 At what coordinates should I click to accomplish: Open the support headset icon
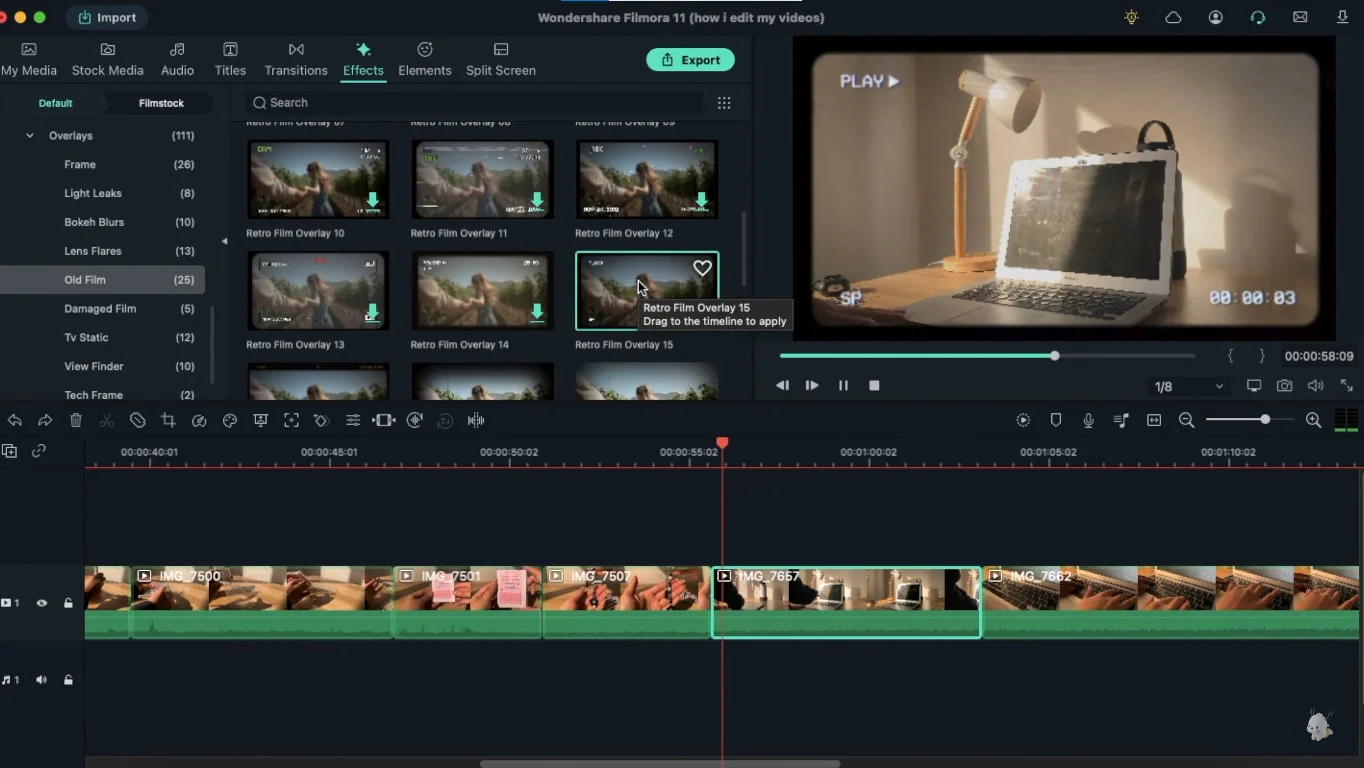(x=1258, y=17)
